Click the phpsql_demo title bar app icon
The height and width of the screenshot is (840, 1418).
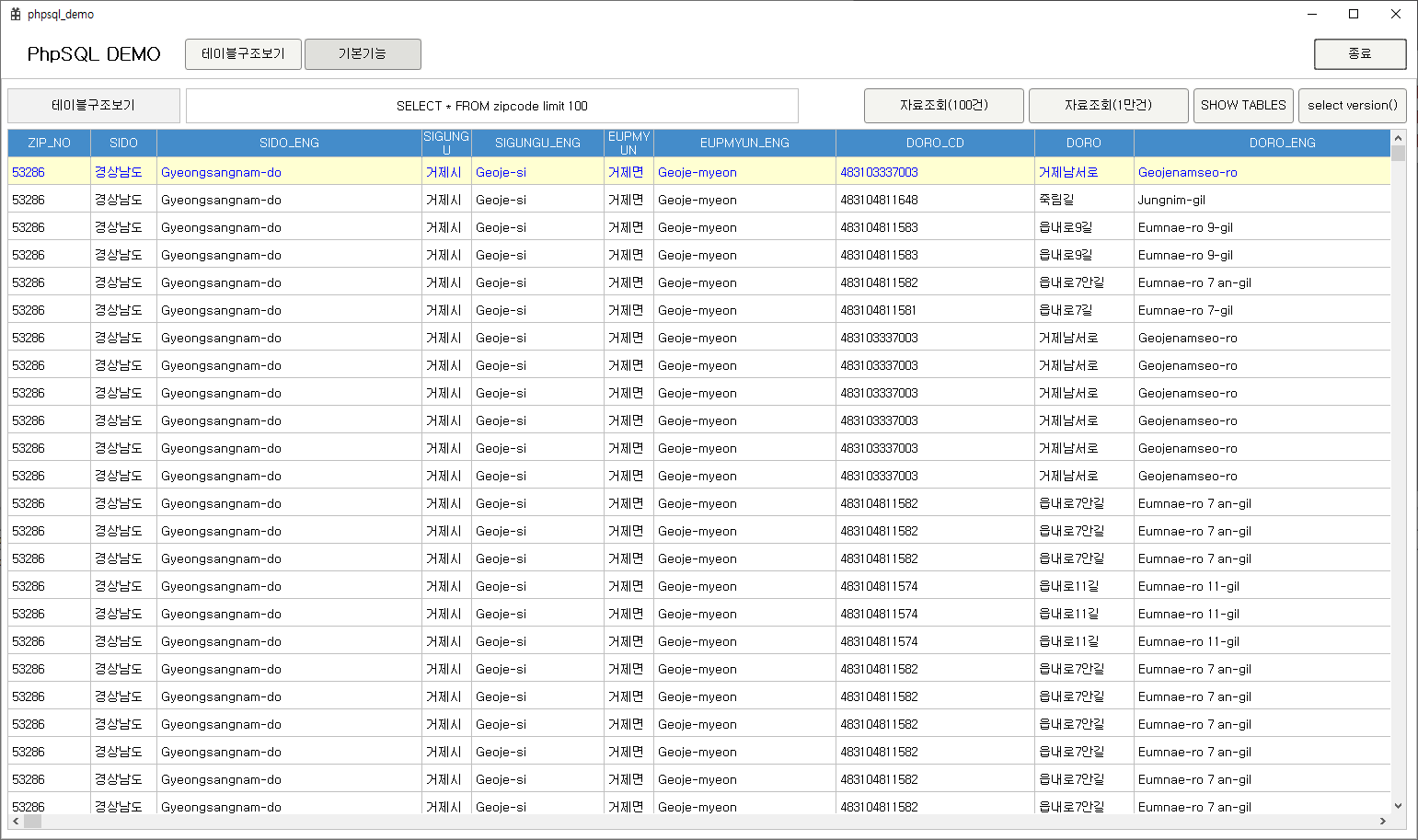15,15
